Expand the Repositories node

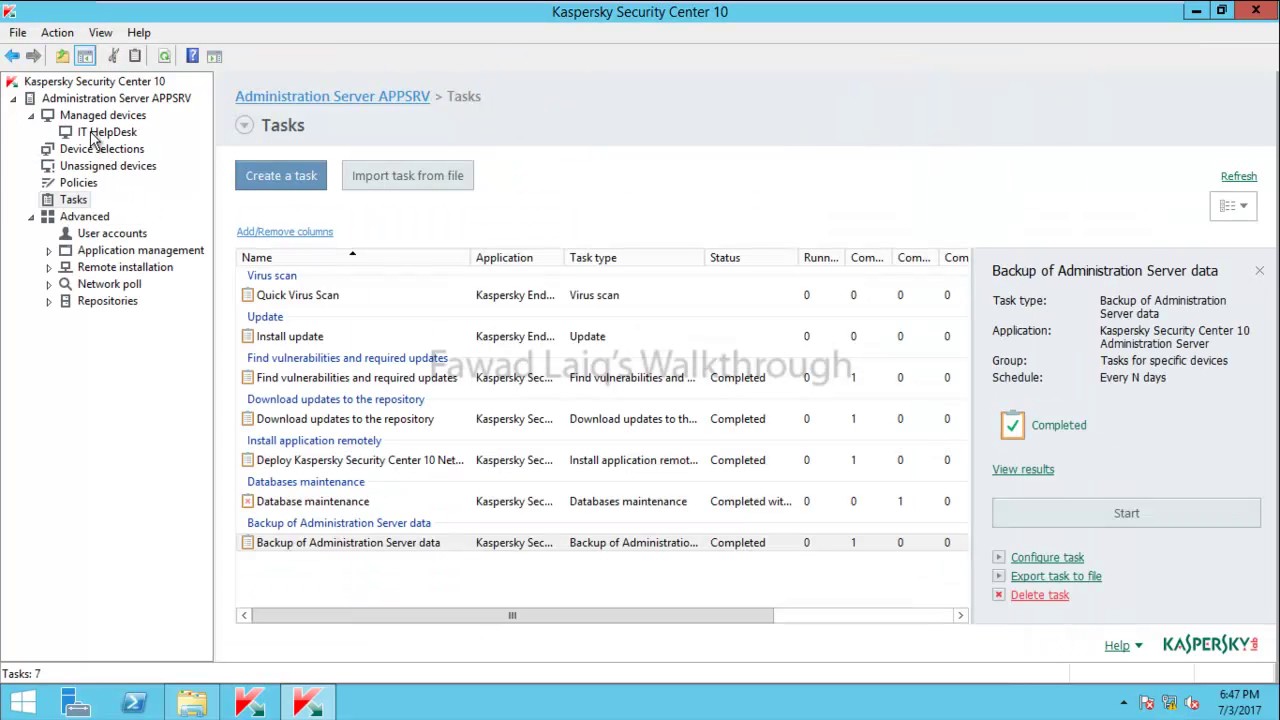(49, 302)
